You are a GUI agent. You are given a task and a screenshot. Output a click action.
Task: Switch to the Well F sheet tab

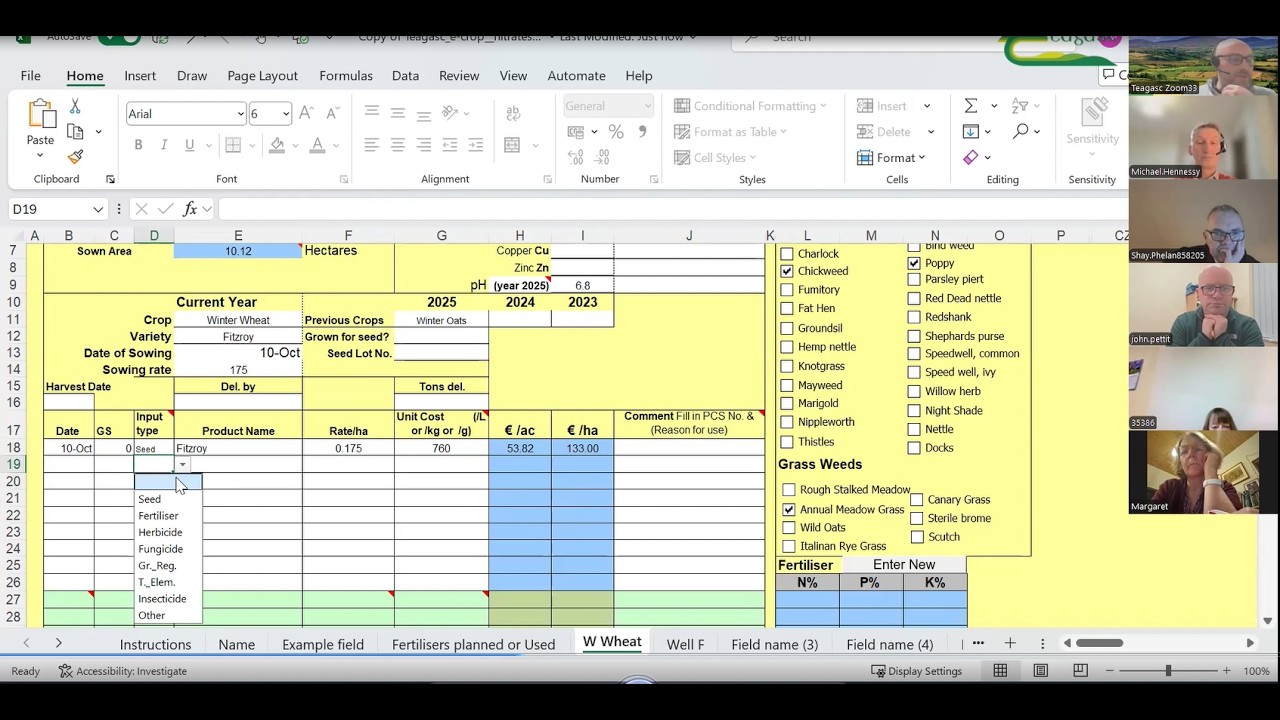685,644
